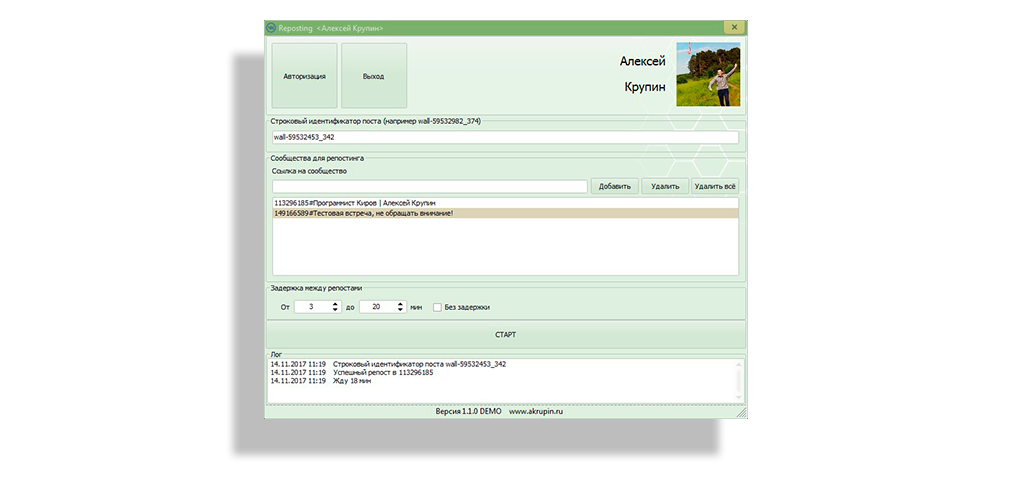Close the Reposting window
Image resolution: width=1012 pixels, height=500 pixels.
click(x=733, y=28)
